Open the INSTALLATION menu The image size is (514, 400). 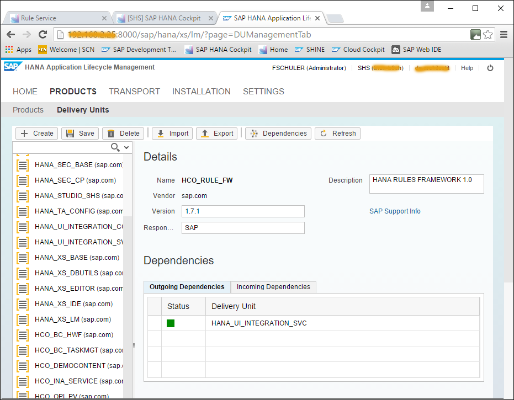[201, 91]
